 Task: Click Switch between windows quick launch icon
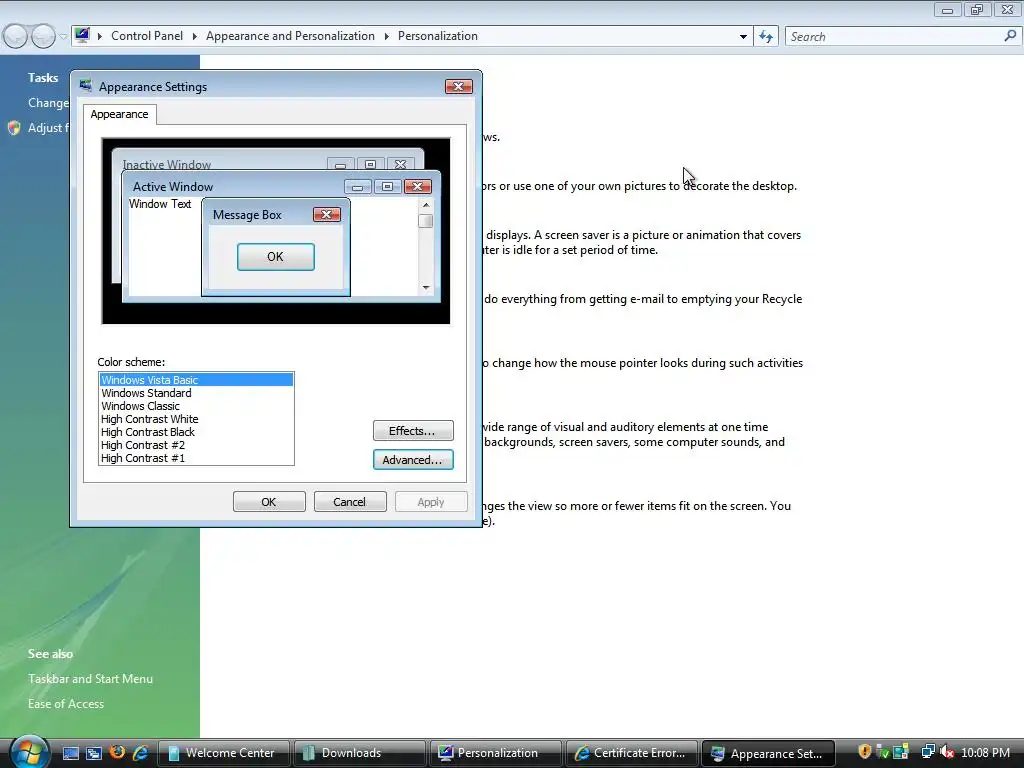(94, 753)
